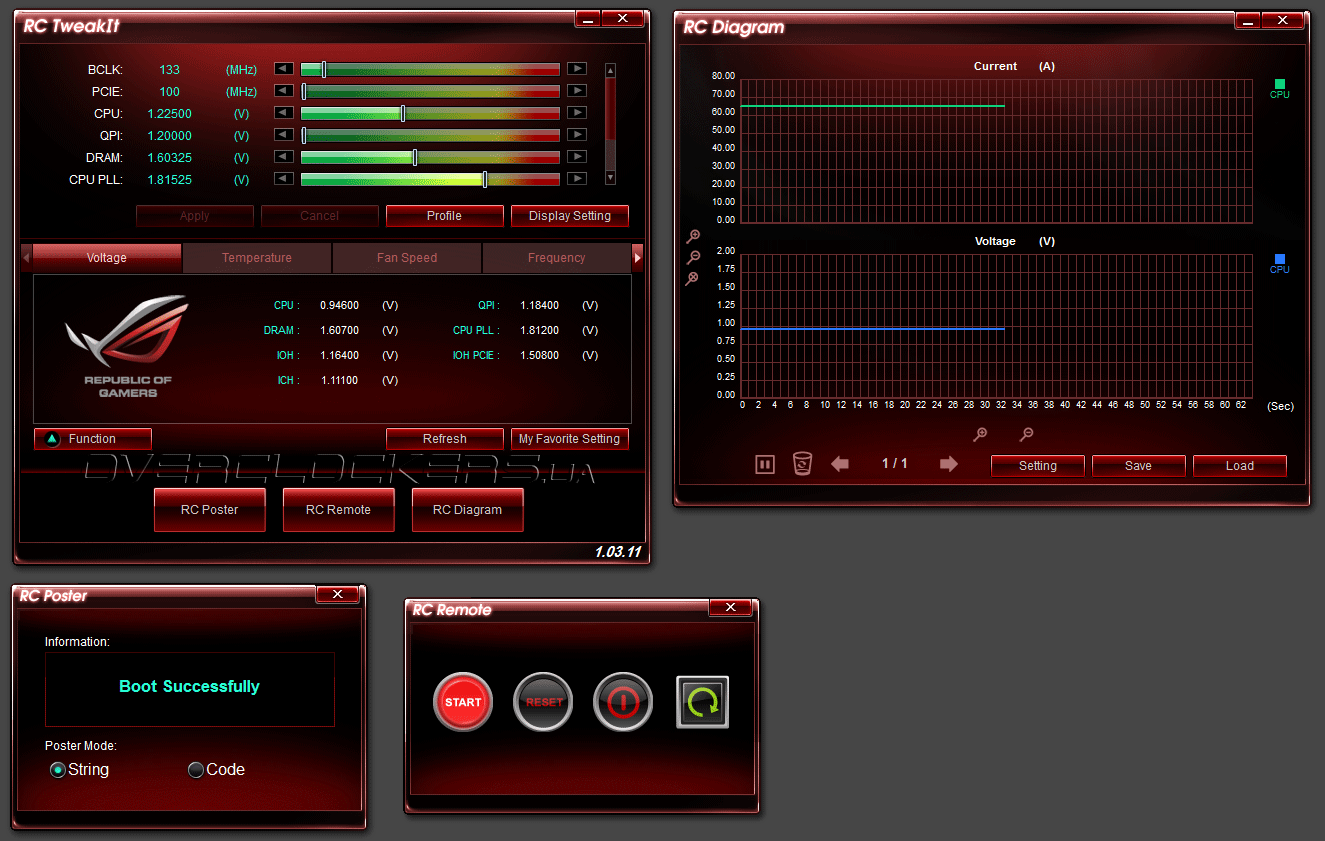1325x841 pixels.
Task: Click the 'Boot Successfully' message text
Action: [189, 686]
